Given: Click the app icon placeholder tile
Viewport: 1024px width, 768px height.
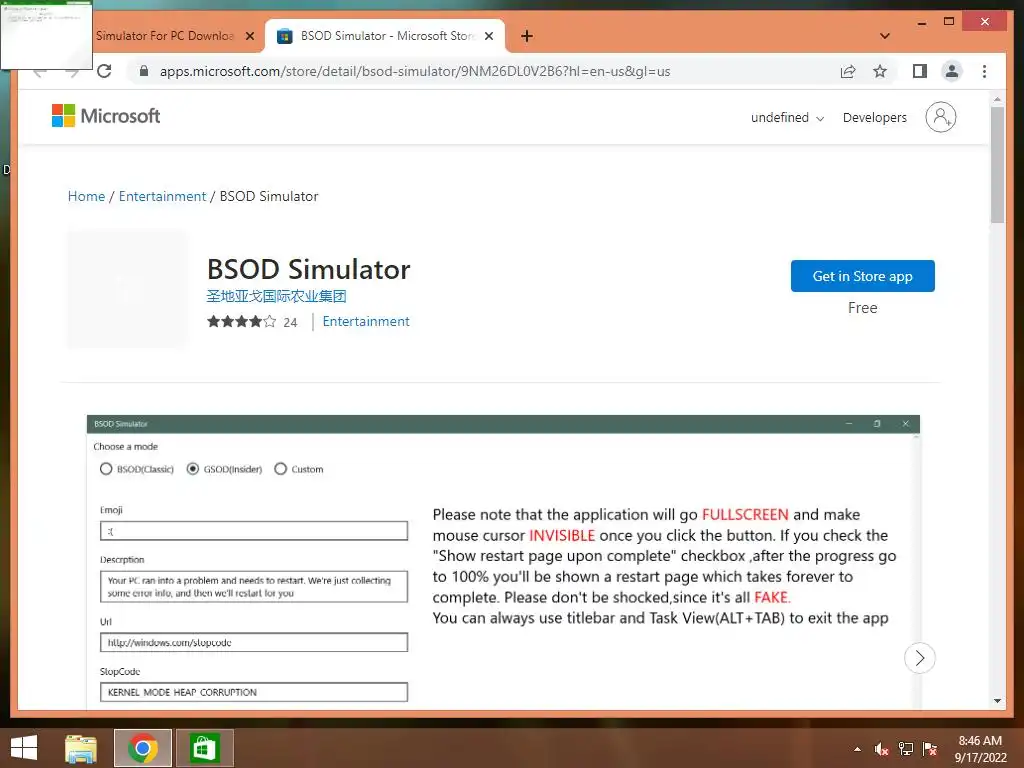Looking at the screenshot, I should (x=127, y=289).
